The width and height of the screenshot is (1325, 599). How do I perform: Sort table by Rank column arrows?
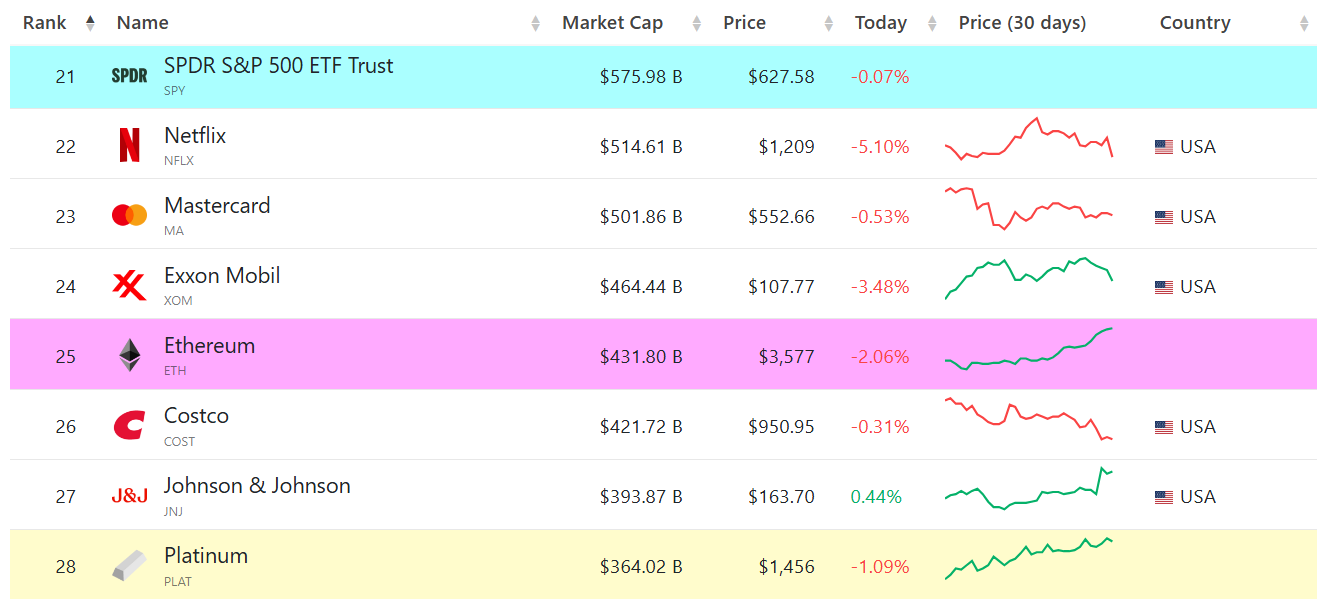[90, 23]
